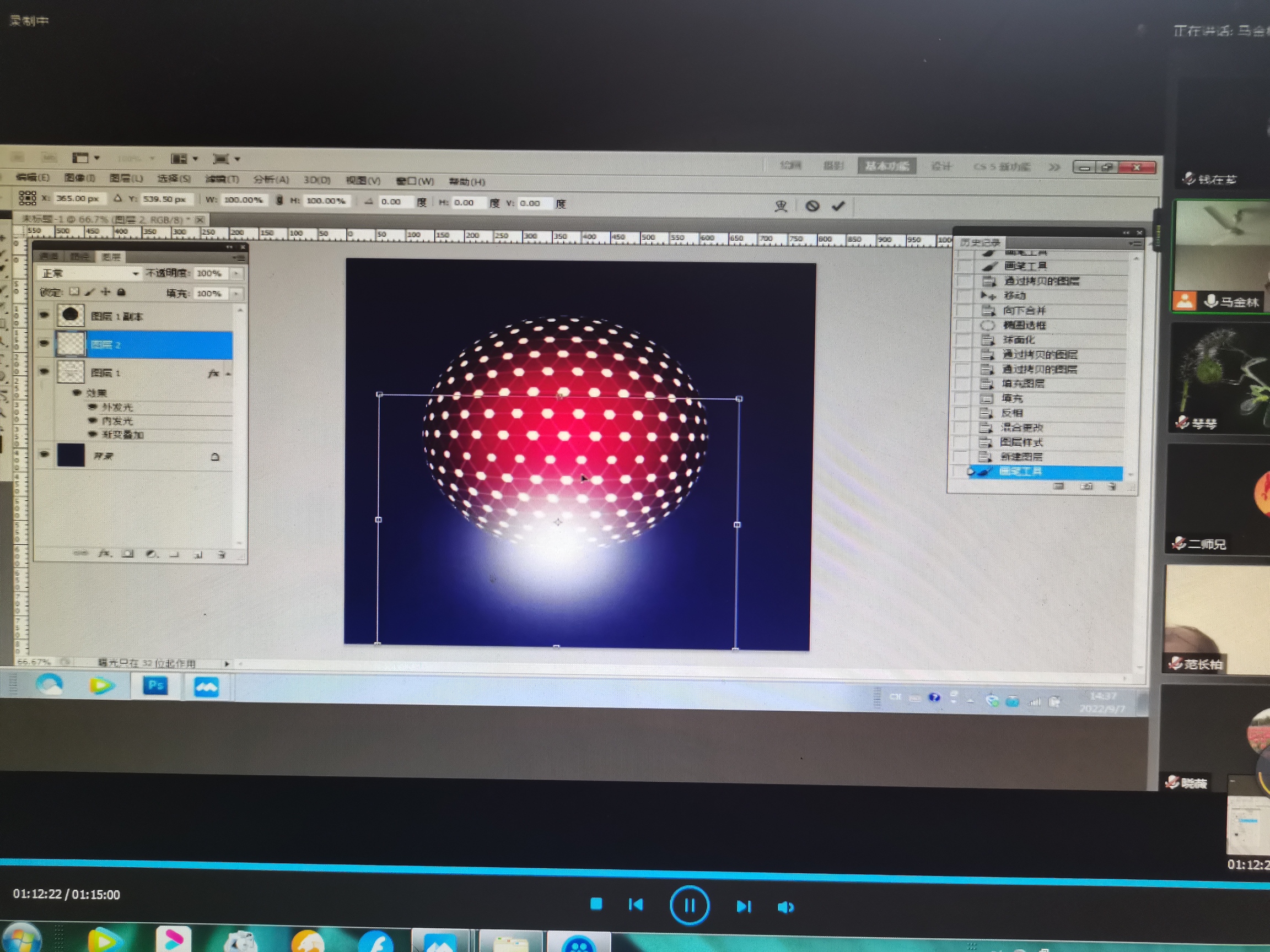Open the 窗口(W) menu
Viewport: 1270px width, 952px height.
click(415, 181)
